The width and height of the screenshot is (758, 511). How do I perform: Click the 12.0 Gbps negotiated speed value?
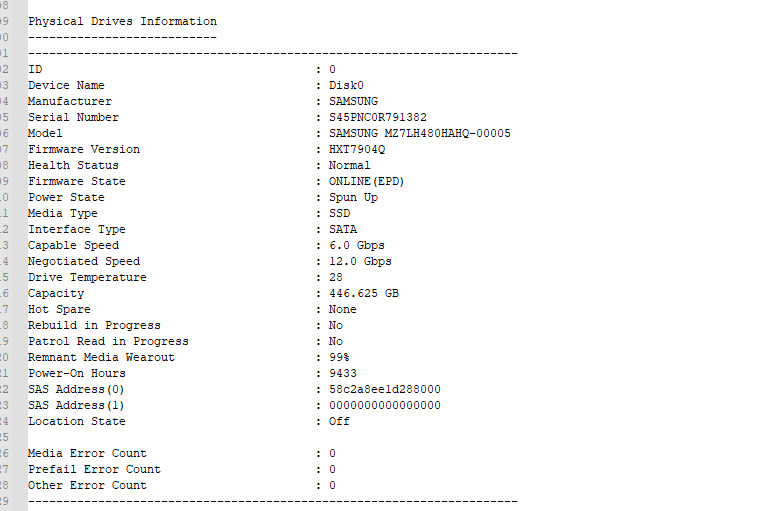[360, 261]
